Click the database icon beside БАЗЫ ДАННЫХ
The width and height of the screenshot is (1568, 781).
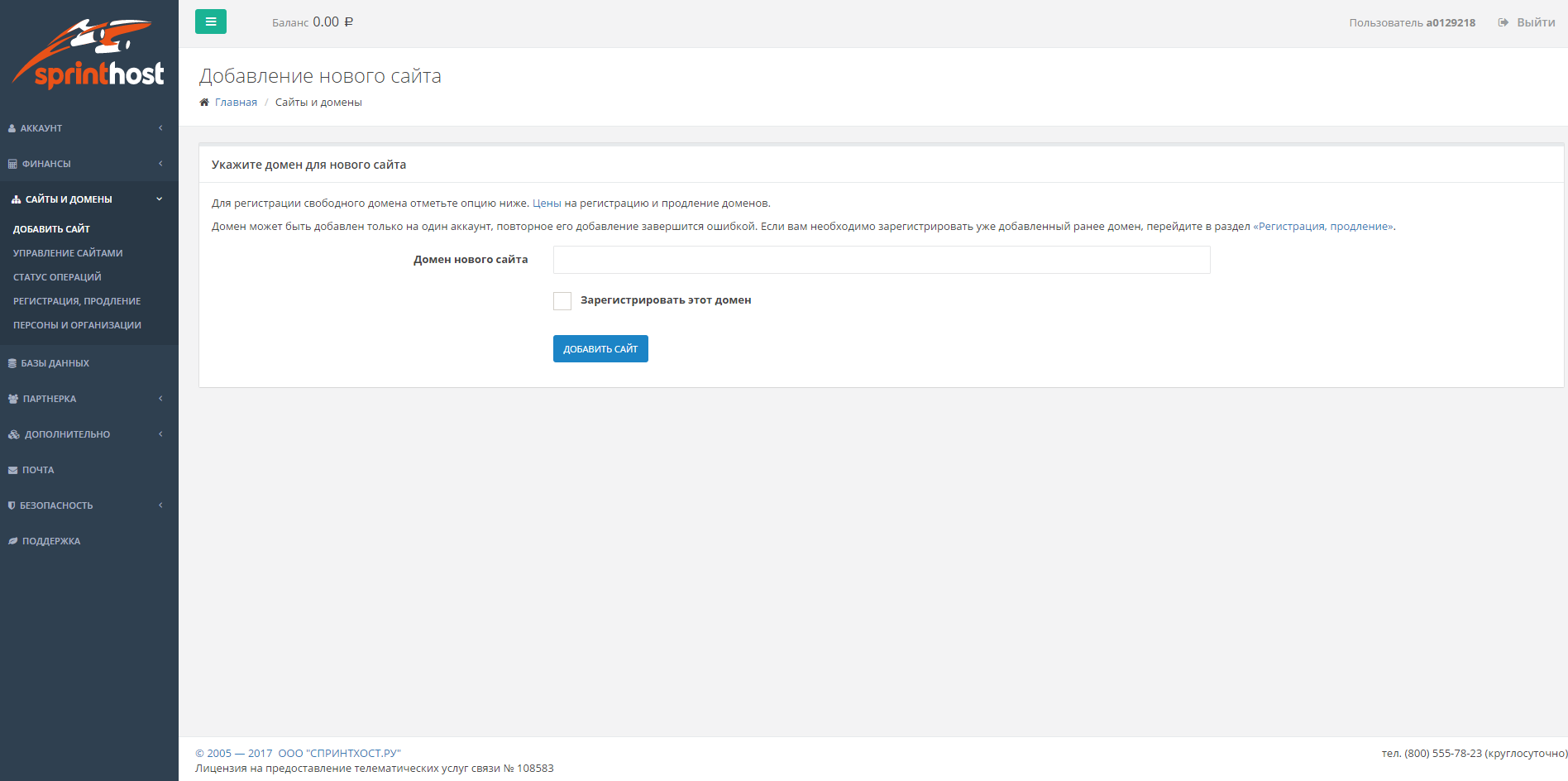pos(12,363)
